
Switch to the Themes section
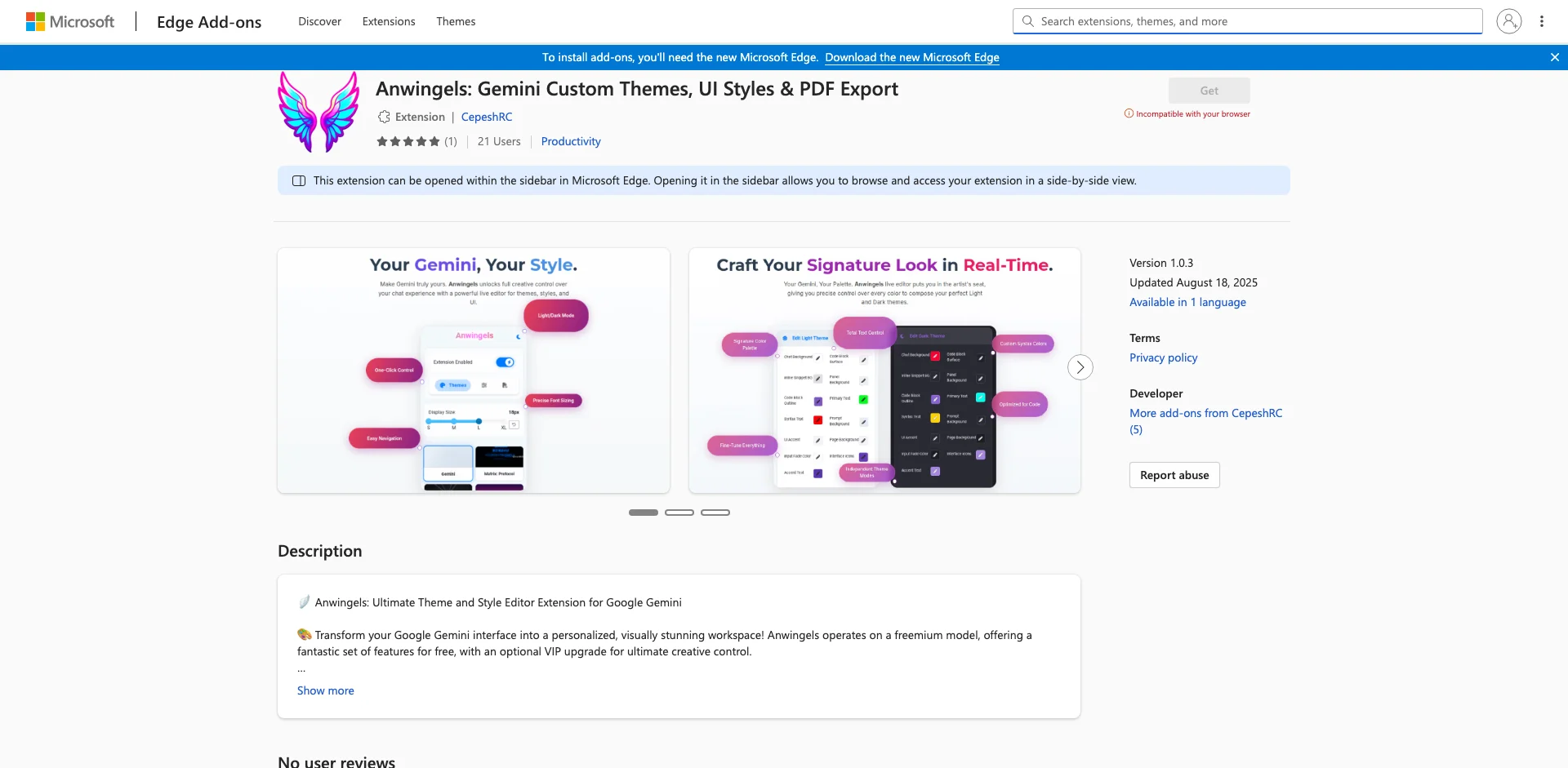(455, 21)
